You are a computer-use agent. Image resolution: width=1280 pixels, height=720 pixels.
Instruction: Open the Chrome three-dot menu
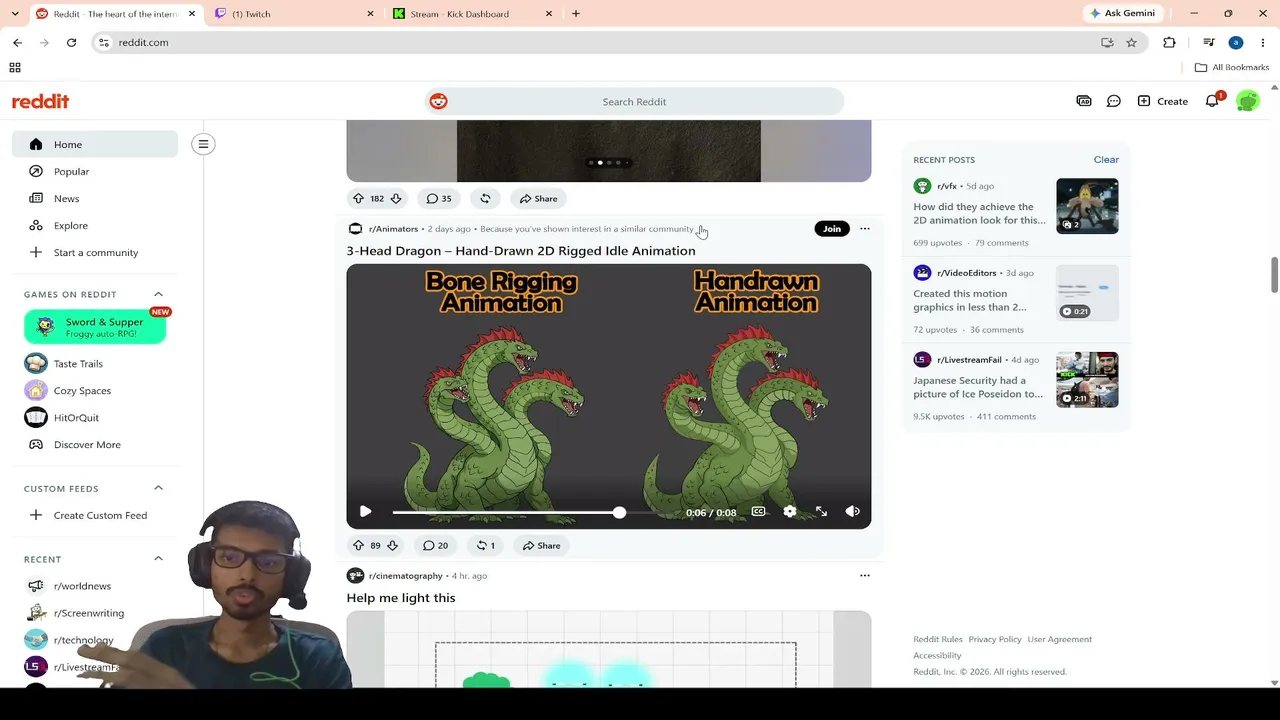1263,42
